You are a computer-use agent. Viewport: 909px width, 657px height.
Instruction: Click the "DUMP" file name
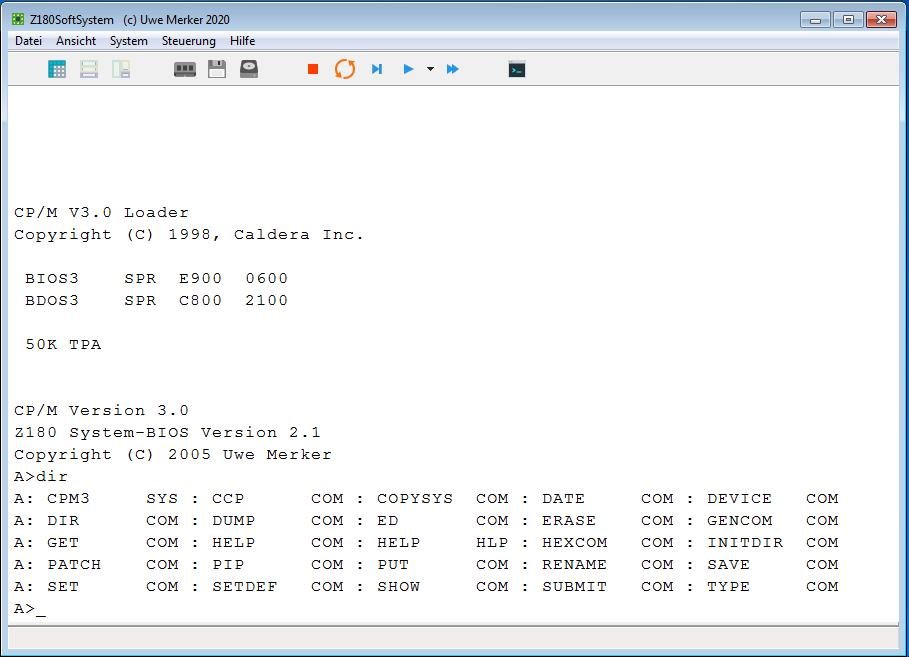coord(234,521)
